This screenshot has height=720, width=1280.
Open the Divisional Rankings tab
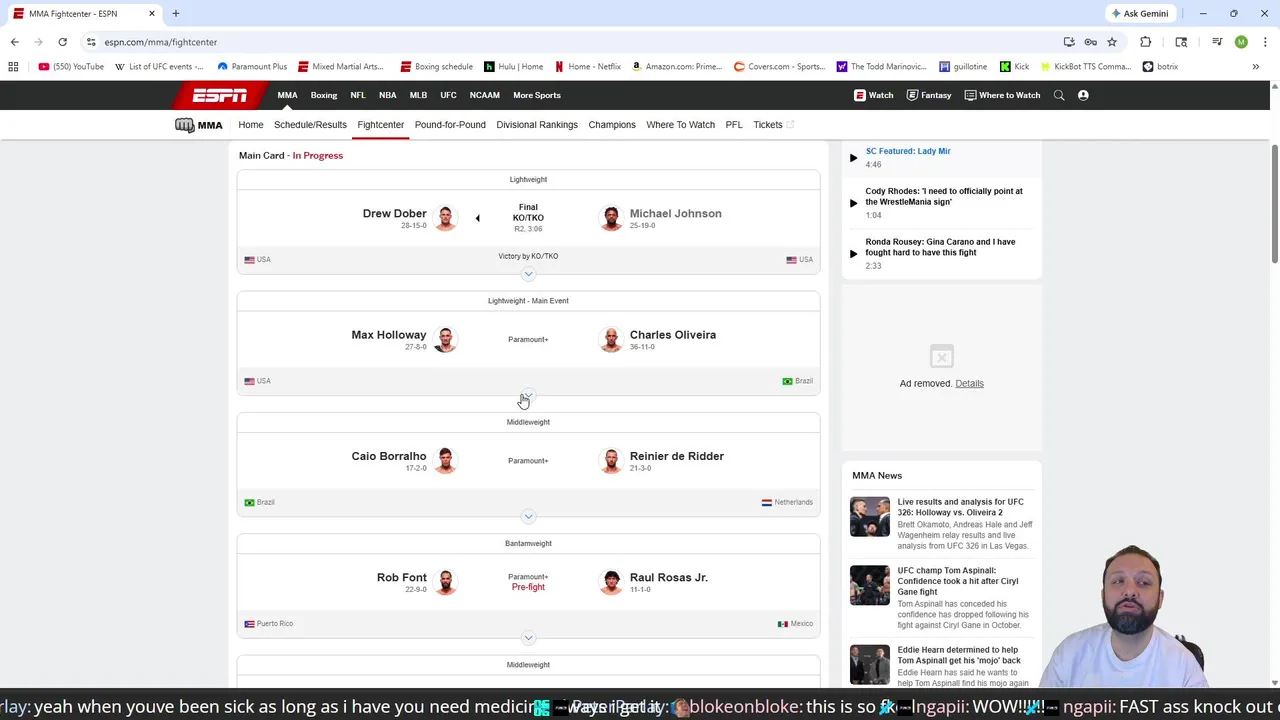pyautogui.click(x=537, y=125)
